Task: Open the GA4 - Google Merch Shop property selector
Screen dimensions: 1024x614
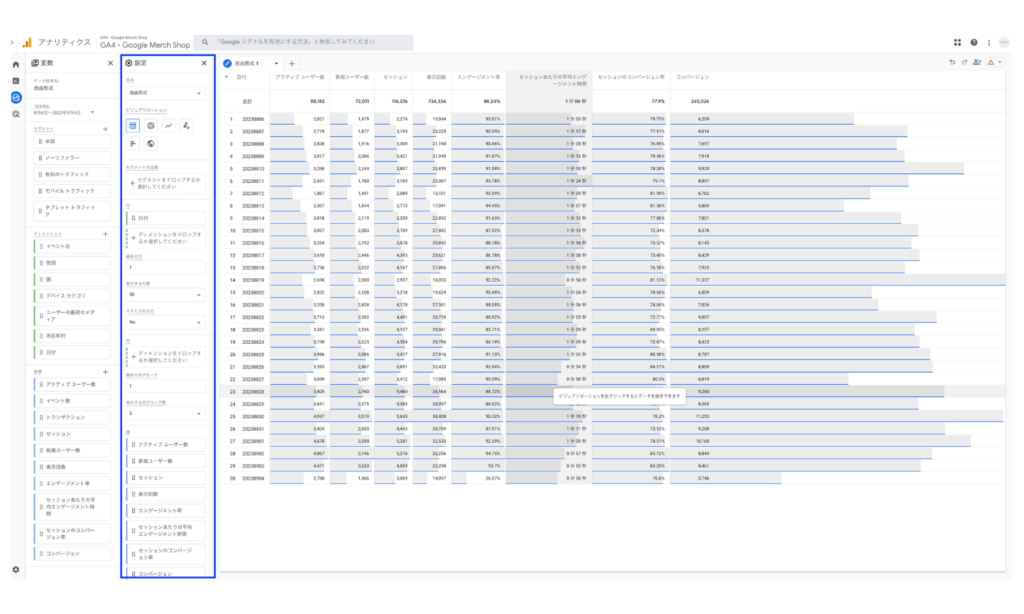Action: coord(145,43)
